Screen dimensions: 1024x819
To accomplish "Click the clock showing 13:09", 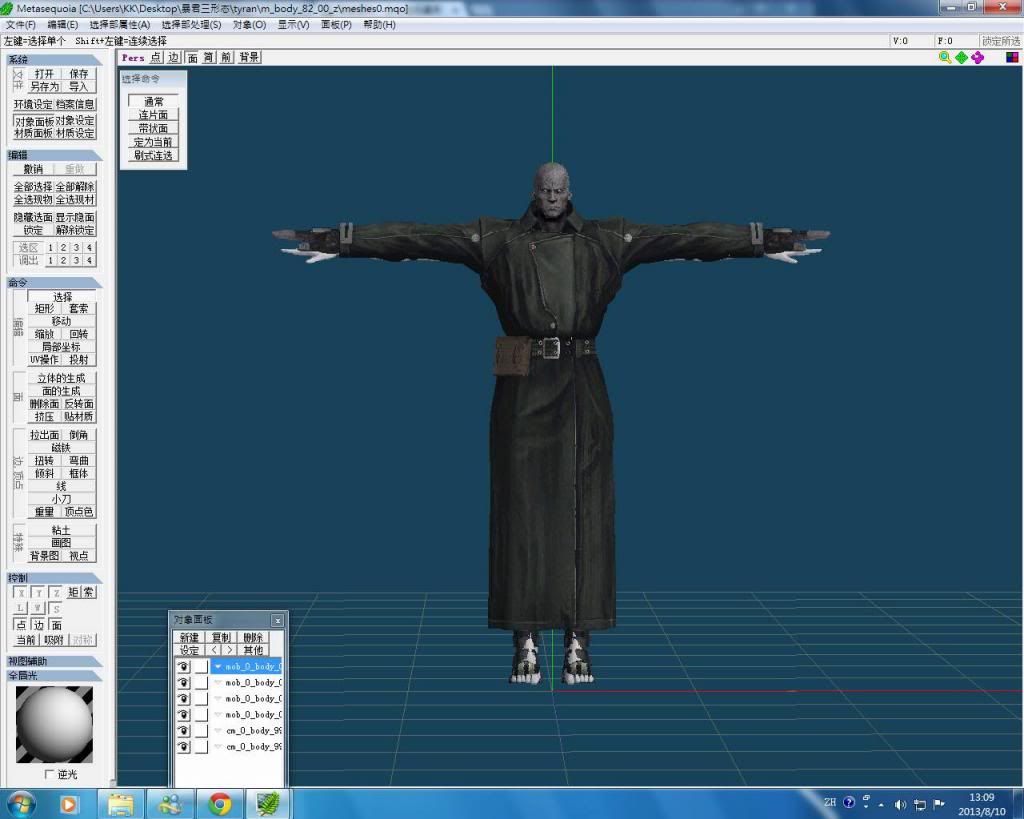I will point(982,797).
